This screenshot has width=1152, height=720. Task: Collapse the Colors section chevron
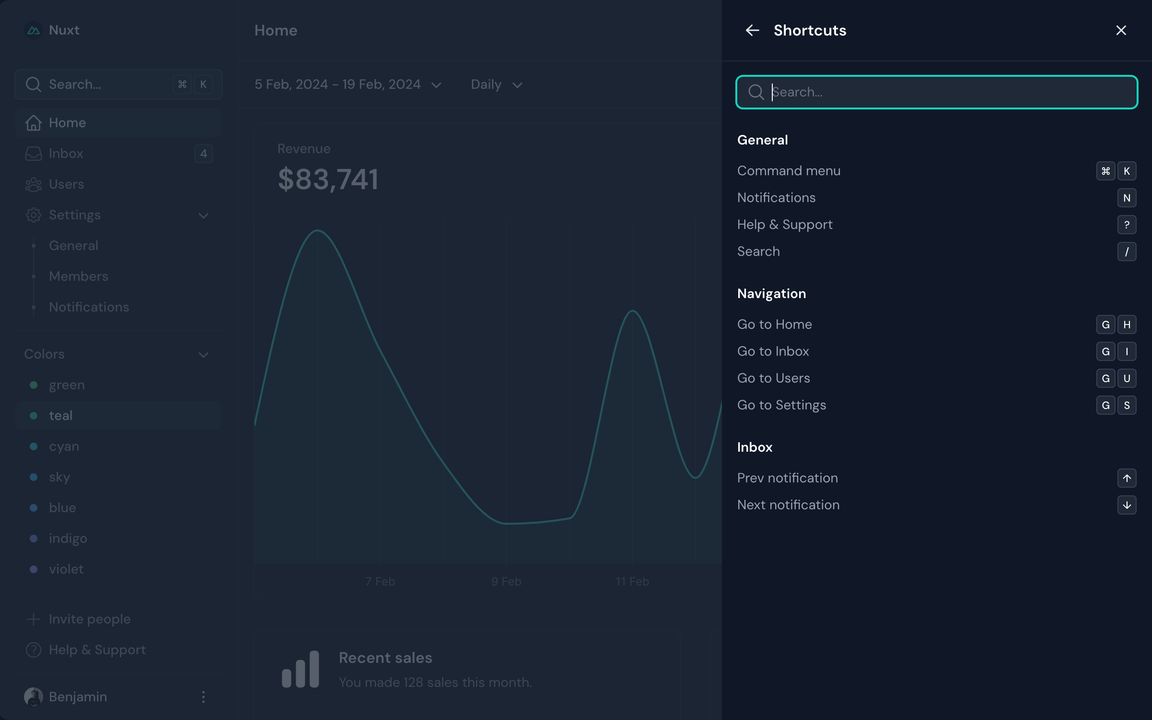[x=203, y=354]
